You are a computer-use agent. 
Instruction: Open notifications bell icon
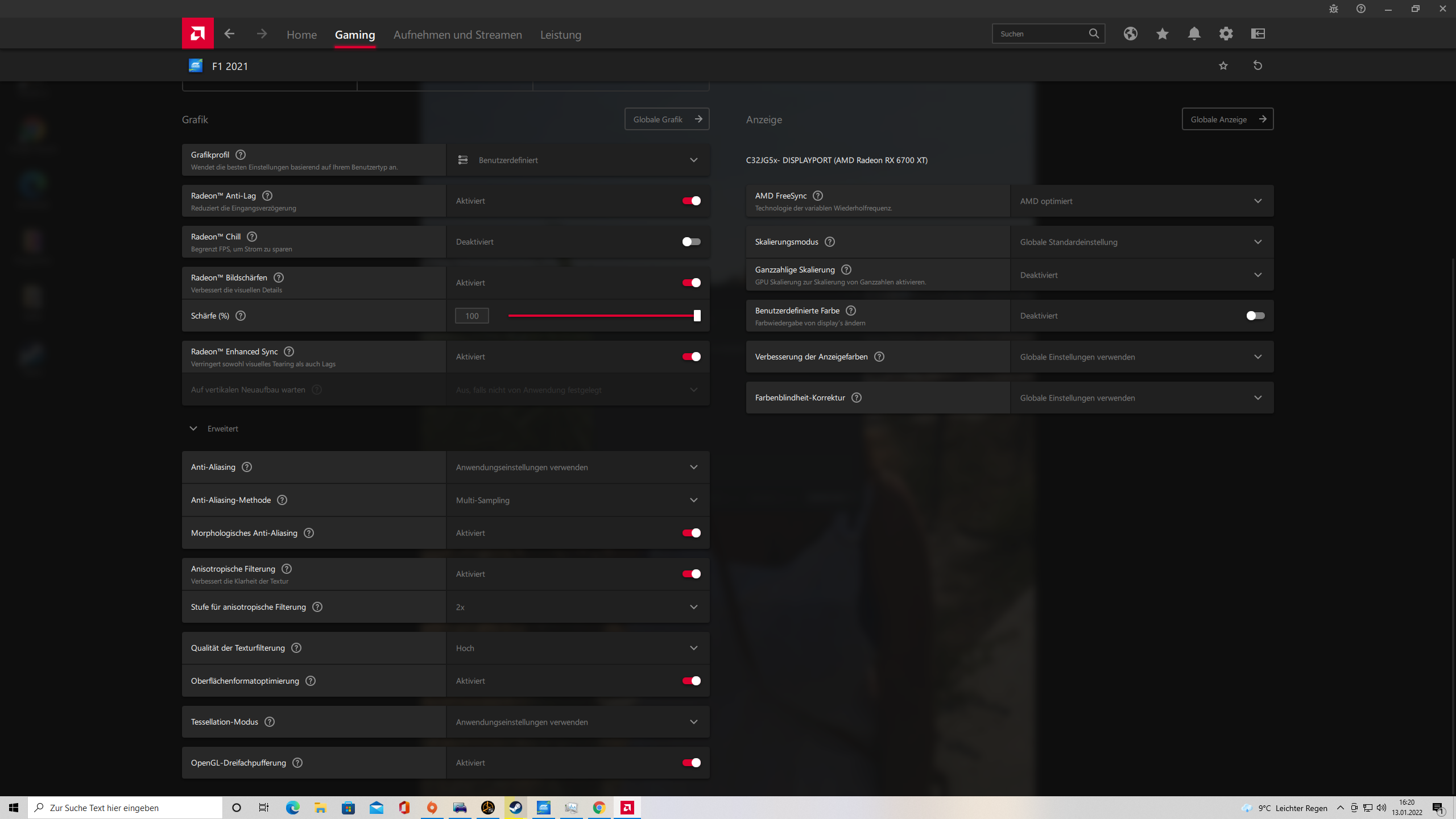[1194, 34]
